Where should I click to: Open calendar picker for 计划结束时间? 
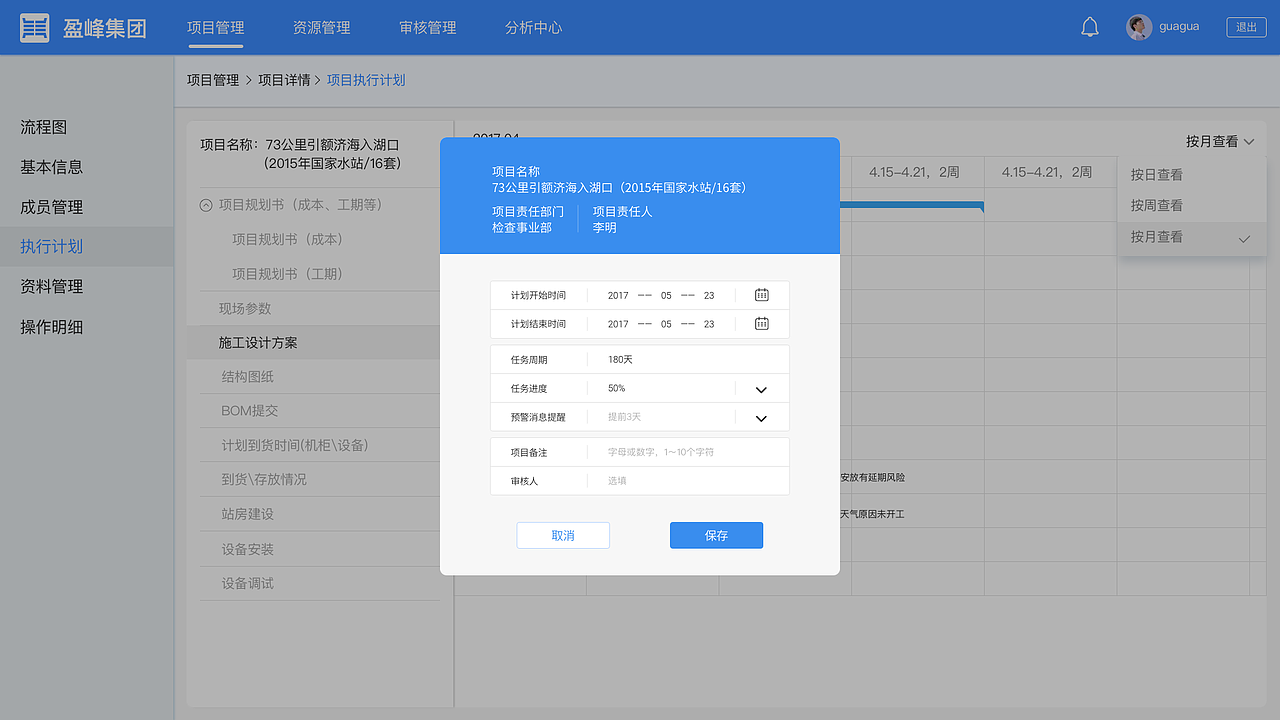point(761,323)
